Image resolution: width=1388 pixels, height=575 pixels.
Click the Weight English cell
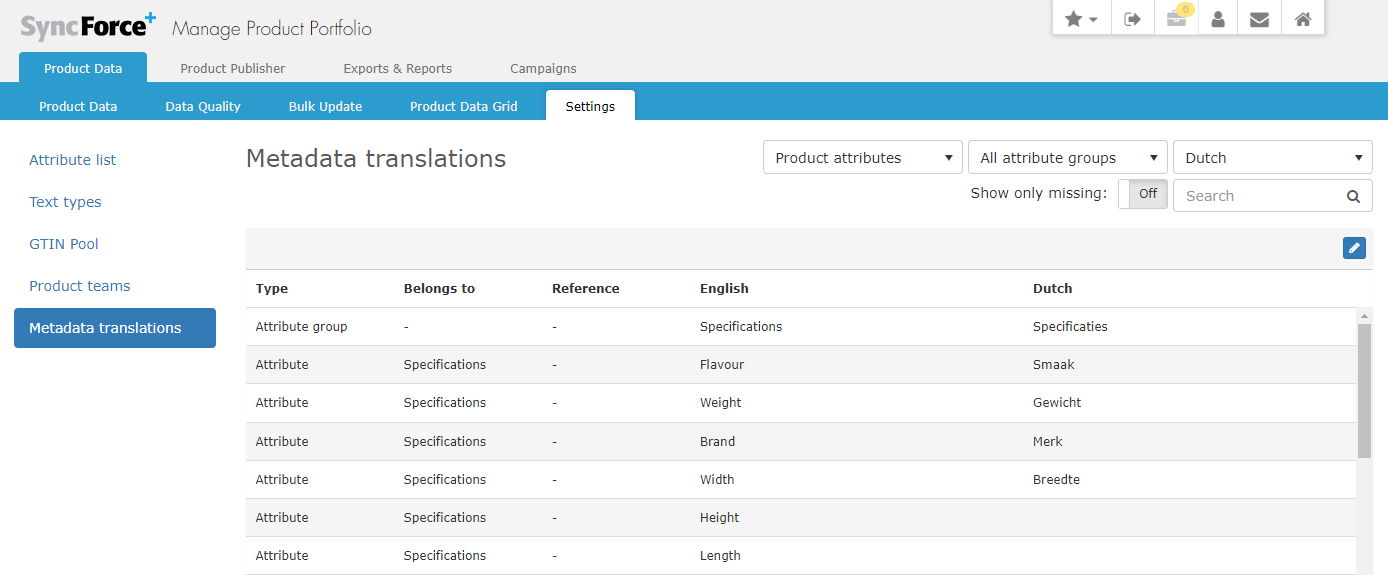tap(721, 402)
